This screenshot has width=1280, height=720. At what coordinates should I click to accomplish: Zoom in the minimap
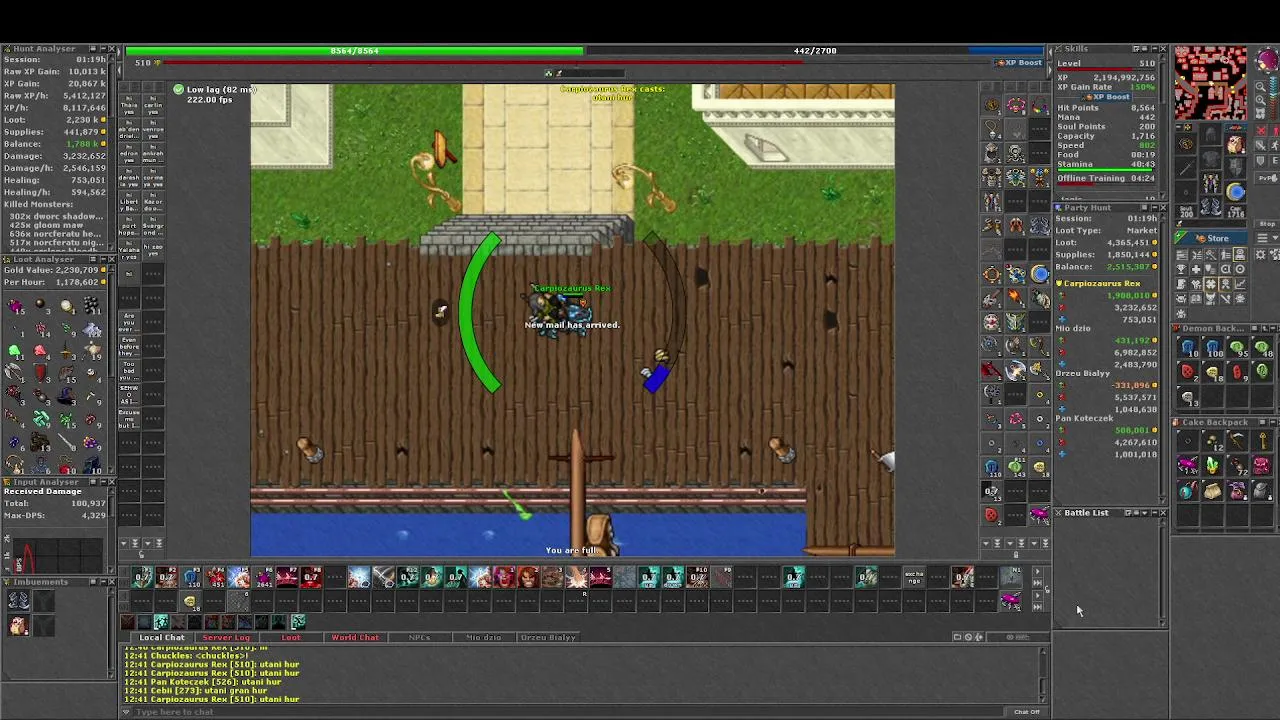click(x=1260, y=100)
